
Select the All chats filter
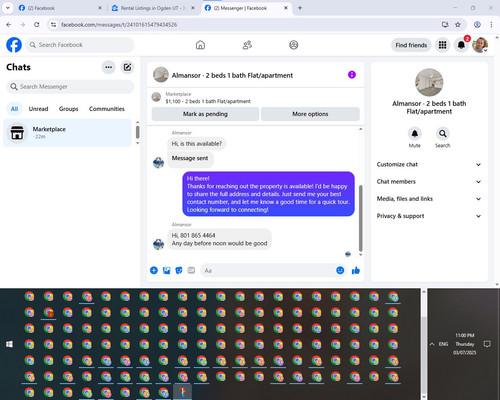pos(14,109)
